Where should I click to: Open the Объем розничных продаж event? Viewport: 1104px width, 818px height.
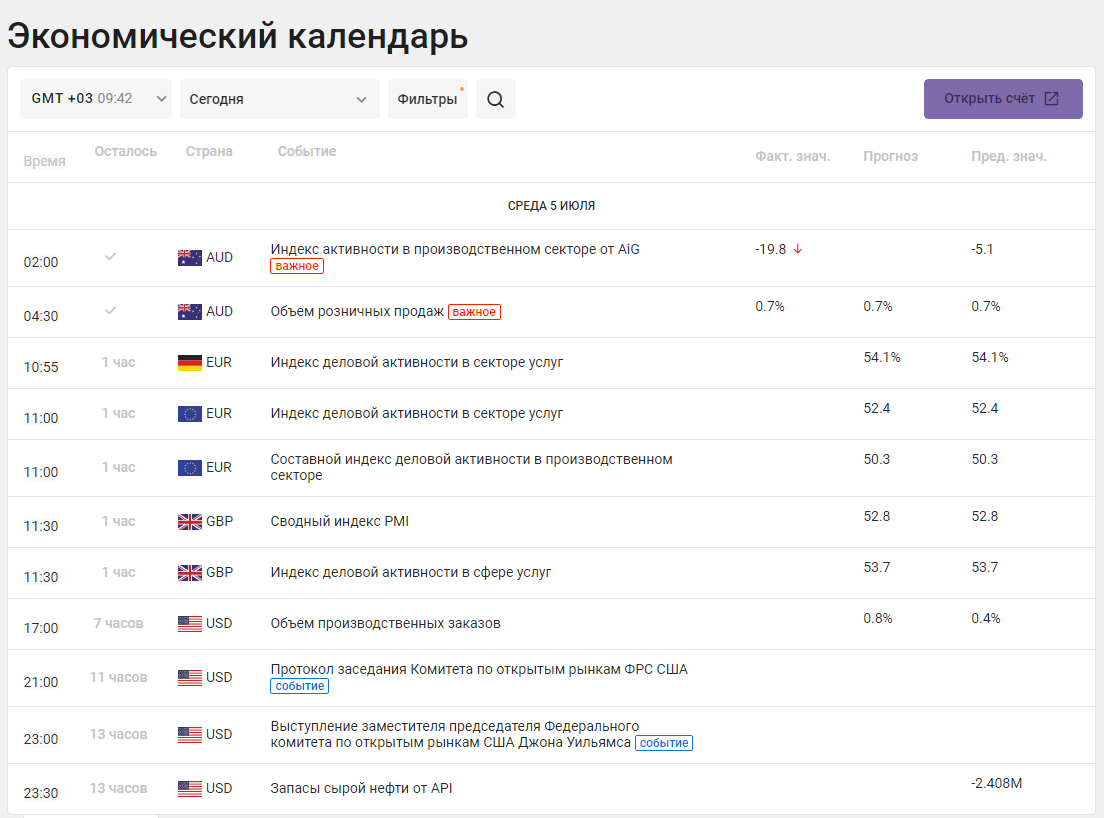pyautogui.click(x=357, y=311)
